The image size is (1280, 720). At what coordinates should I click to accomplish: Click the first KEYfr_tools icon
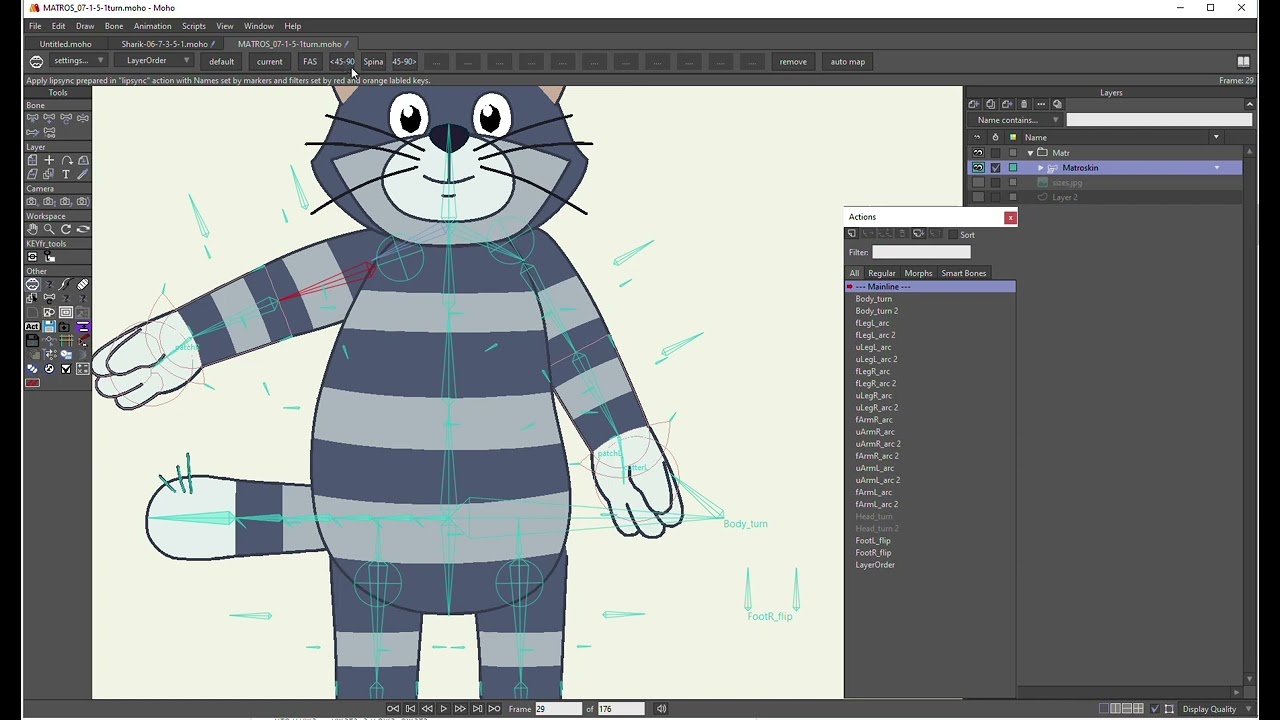(32, 257)
